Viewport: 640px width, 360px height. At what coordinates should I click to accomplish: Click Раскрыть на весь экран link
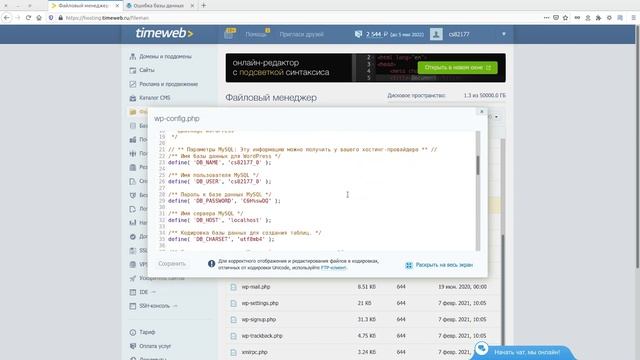click(444, 265)
